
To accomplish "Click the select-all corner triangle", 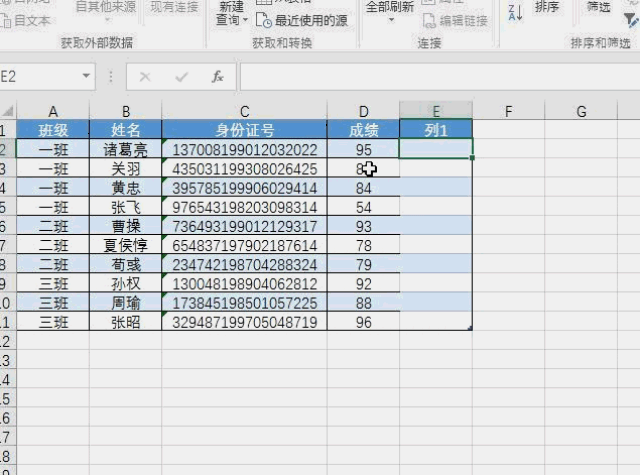I will click(8, 111).
